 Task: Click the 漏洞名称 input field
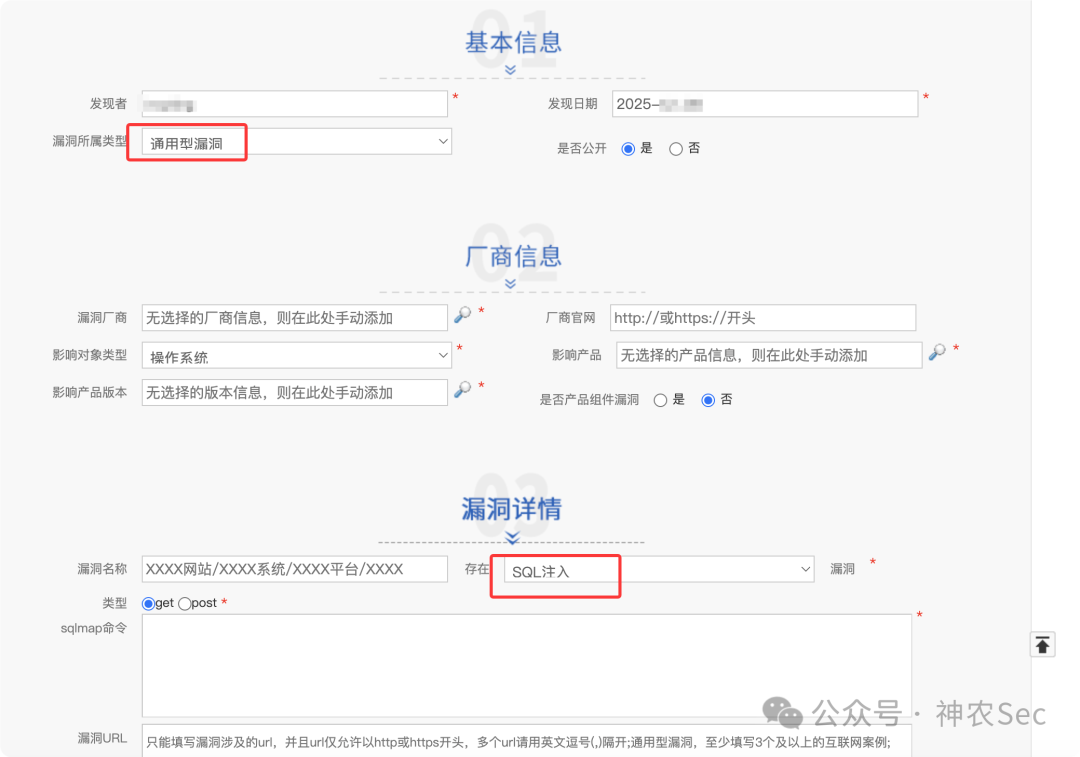coord(295,568)
